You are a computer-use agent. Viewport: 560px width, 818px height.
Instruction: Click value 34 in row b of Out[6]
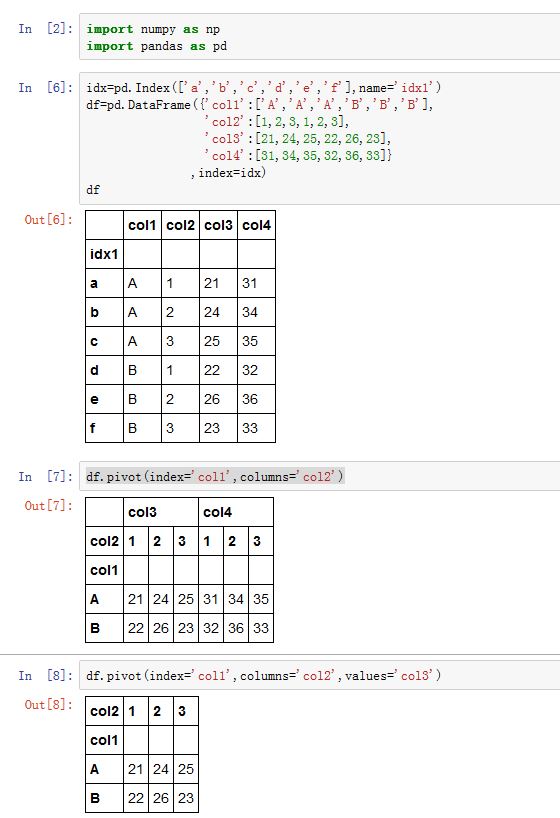point(256,312)
